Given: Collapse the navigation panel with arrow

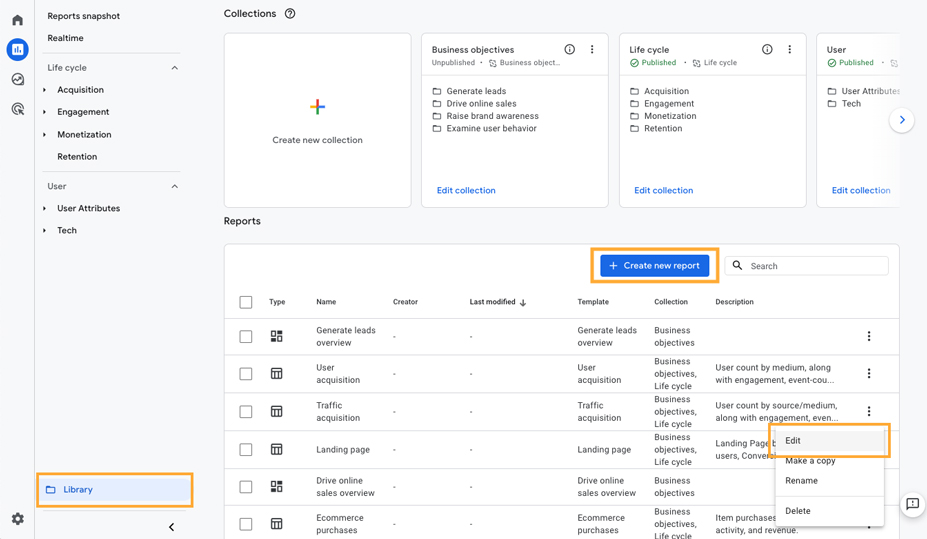Looking at the screenshot, I should (x=171, y=527).
